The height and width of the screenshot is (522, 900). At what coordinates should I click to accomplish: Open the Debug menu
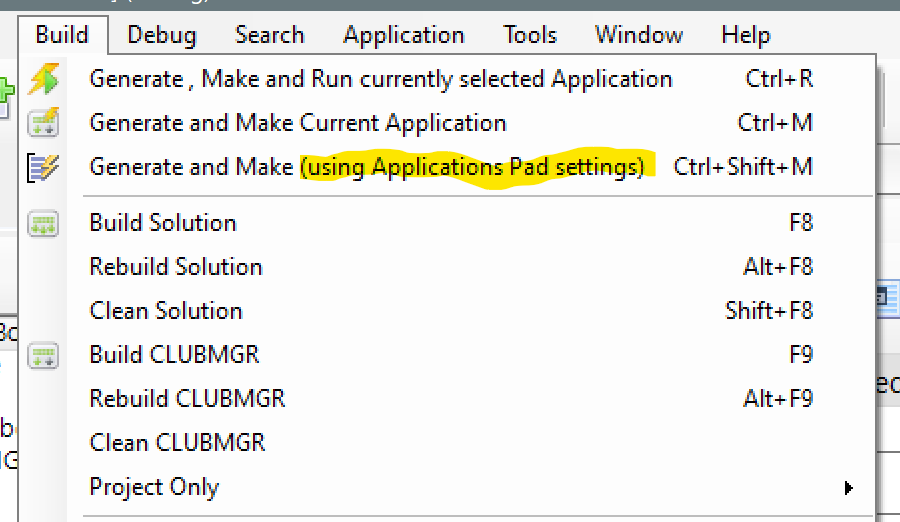162,36
